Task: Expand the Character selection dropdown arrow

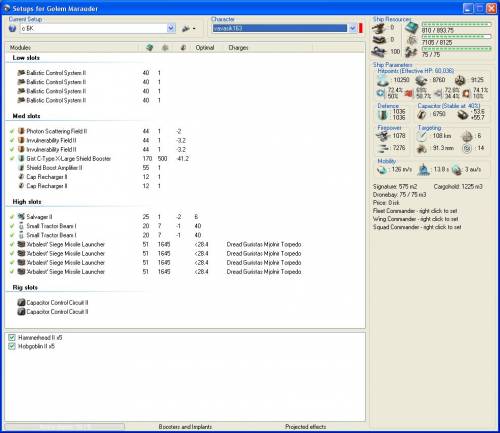Action: coord(352,28)
